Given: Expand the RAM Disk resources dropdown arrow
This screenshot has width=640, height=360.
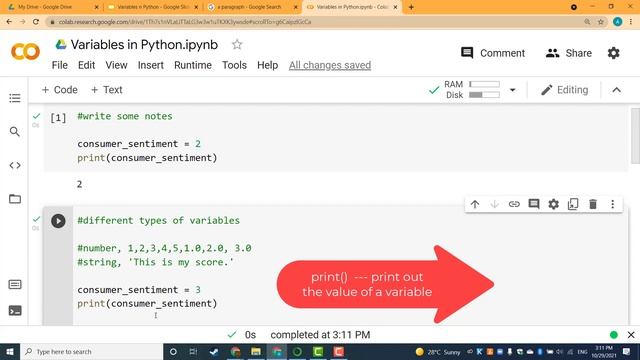Looking at the screenshot, I should click(513, 90).
